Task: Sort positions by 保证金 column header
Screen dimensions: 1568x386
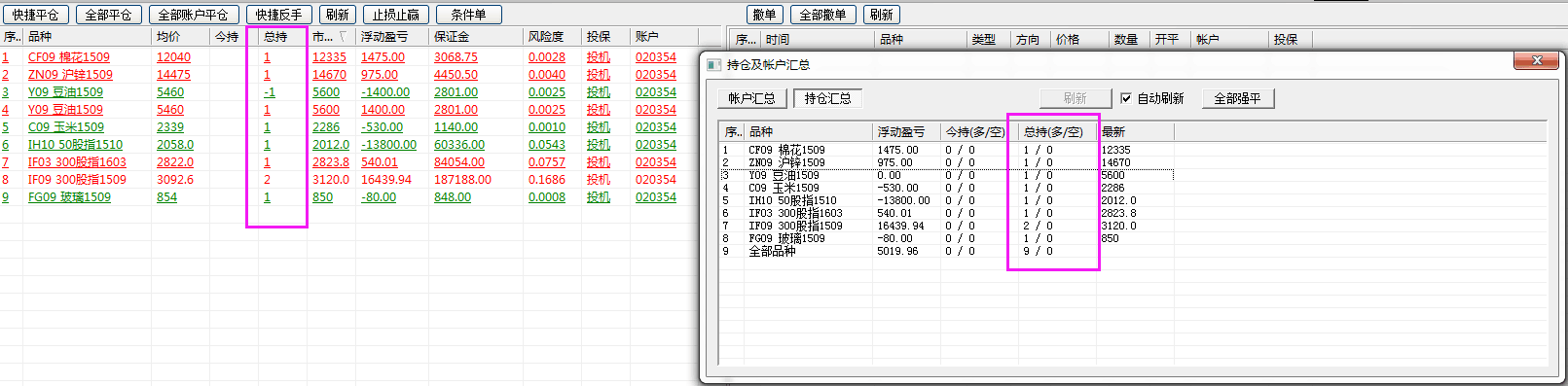Action: click(477, 36)
